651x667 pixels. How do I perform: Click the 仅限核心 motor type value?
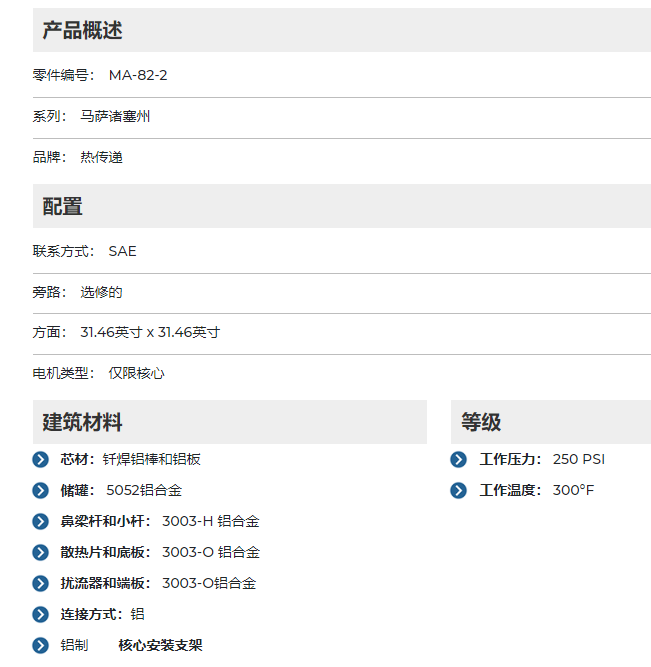point(136,373)
